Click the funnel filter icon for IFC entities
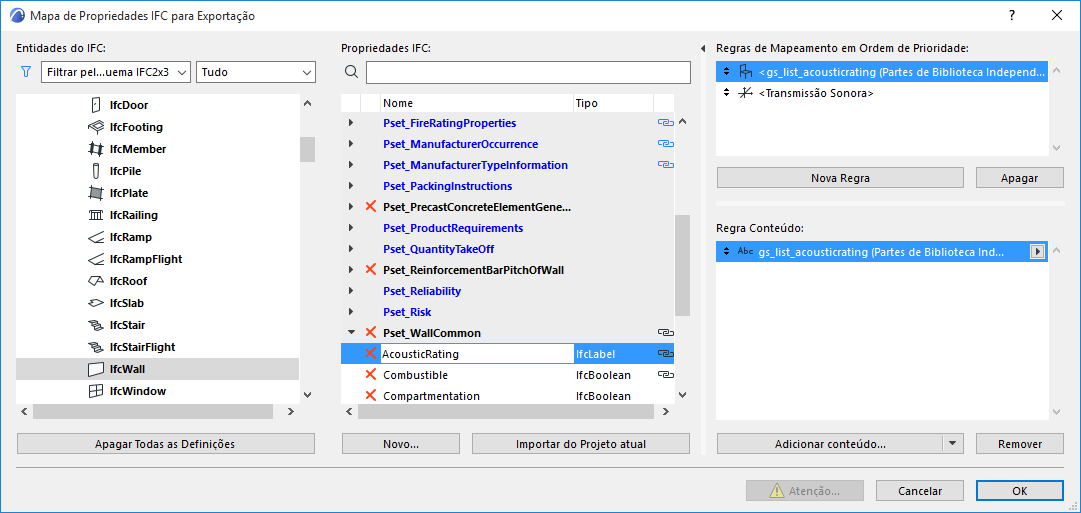This screenshot has height=513, width=1081. pyautogui.click(x=26, y=72)
